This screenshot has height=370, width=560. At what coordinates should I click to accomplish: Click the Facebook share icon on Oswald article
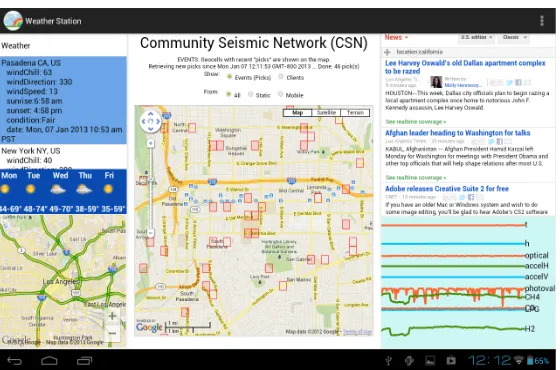[x=519, y=82]
